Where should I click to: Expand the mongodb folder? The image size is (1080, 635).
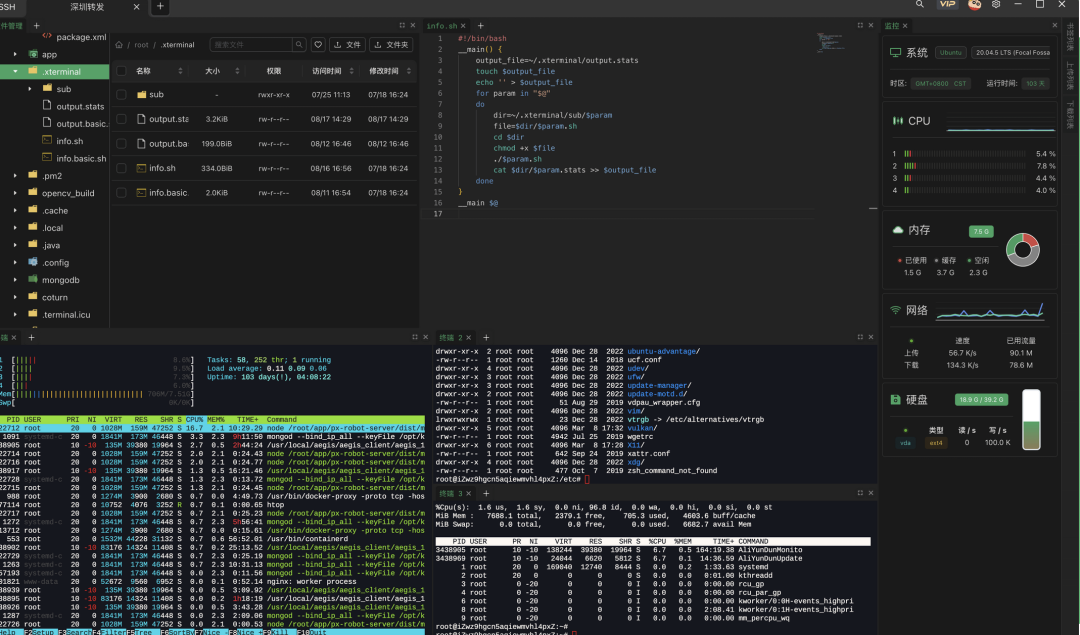[x=15, y=280]
